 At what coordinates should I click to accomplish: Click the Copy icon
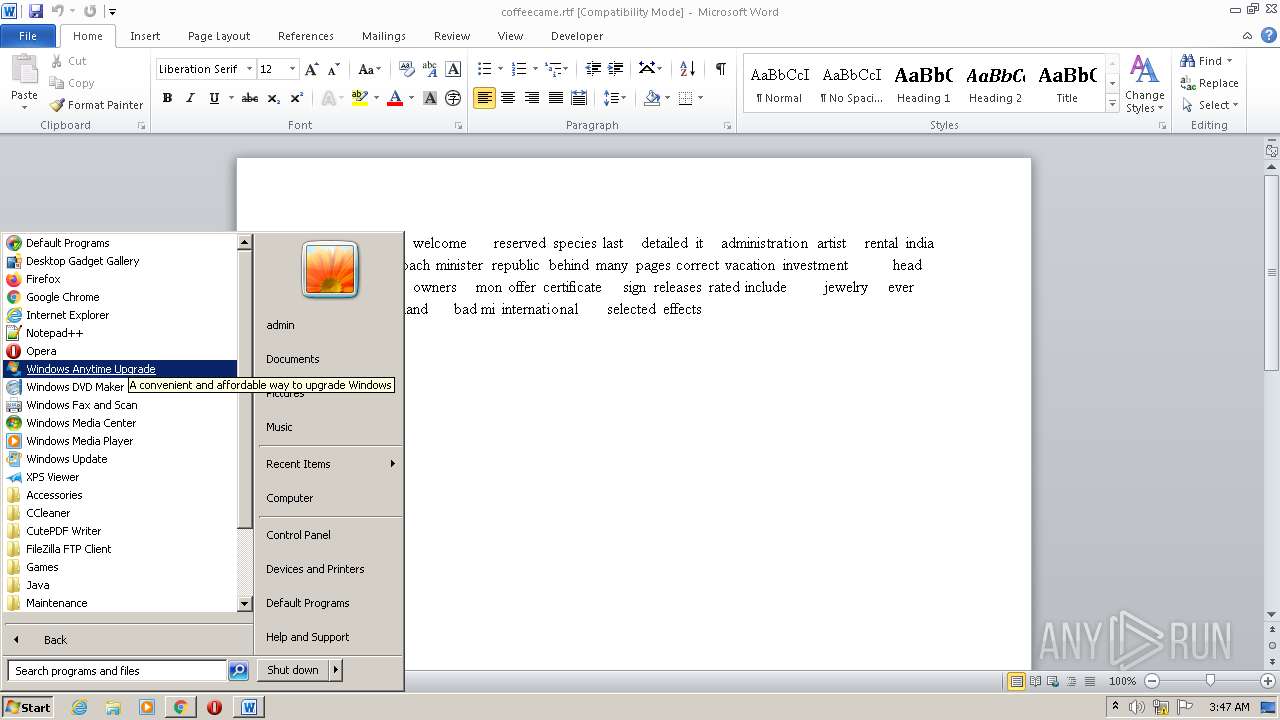click(x=58, y=83)
